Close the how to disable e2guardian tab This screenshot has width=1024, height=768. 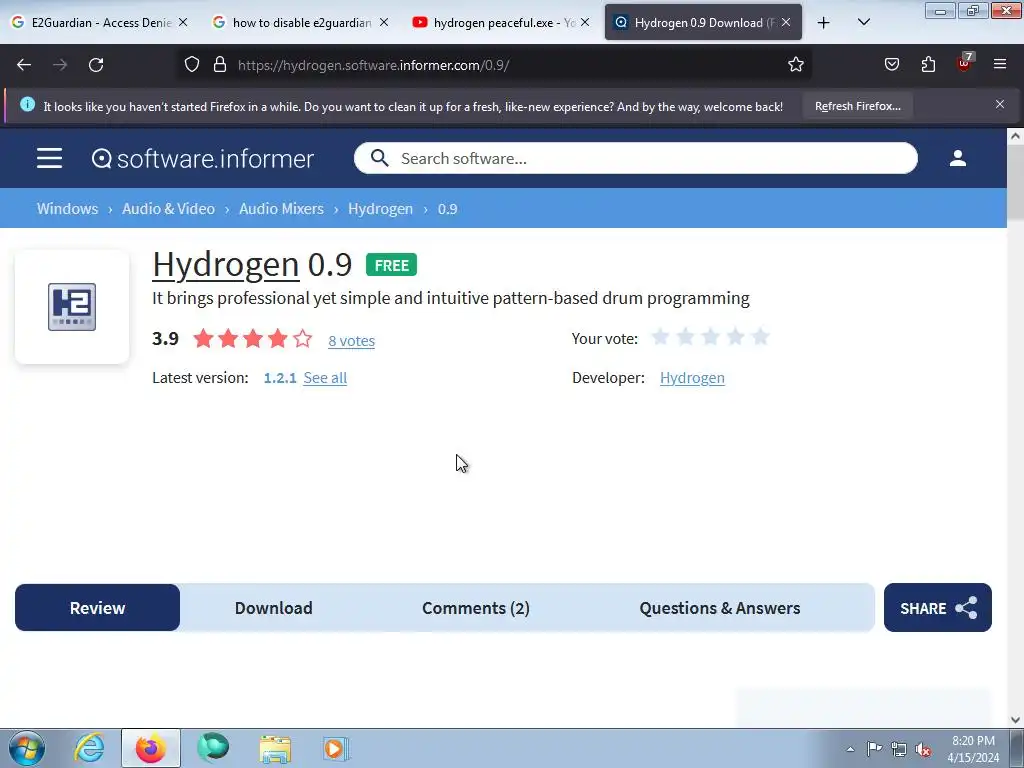(x=384, y=22)
